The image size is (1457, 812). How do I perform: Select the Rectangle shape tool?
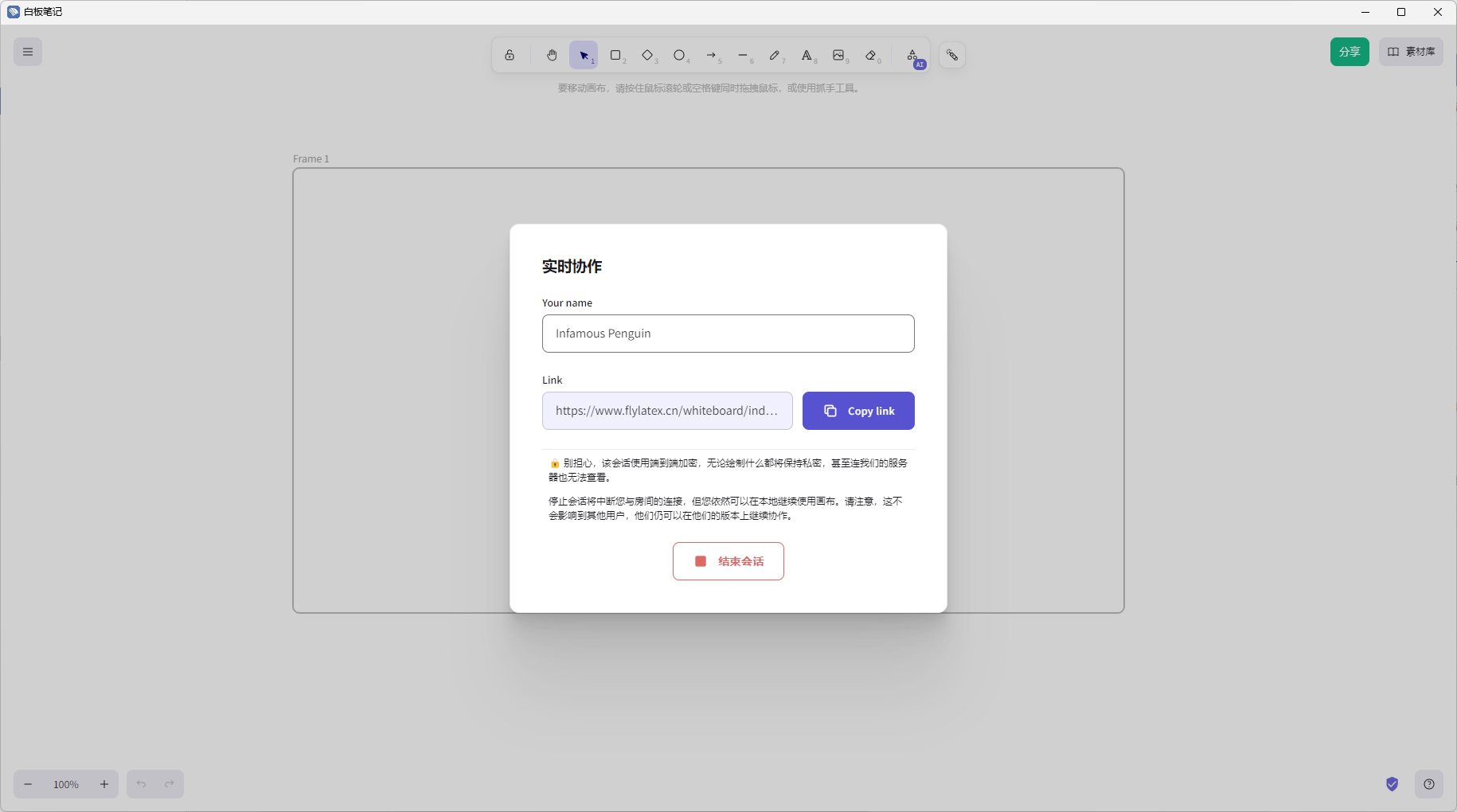coord(615,55)
